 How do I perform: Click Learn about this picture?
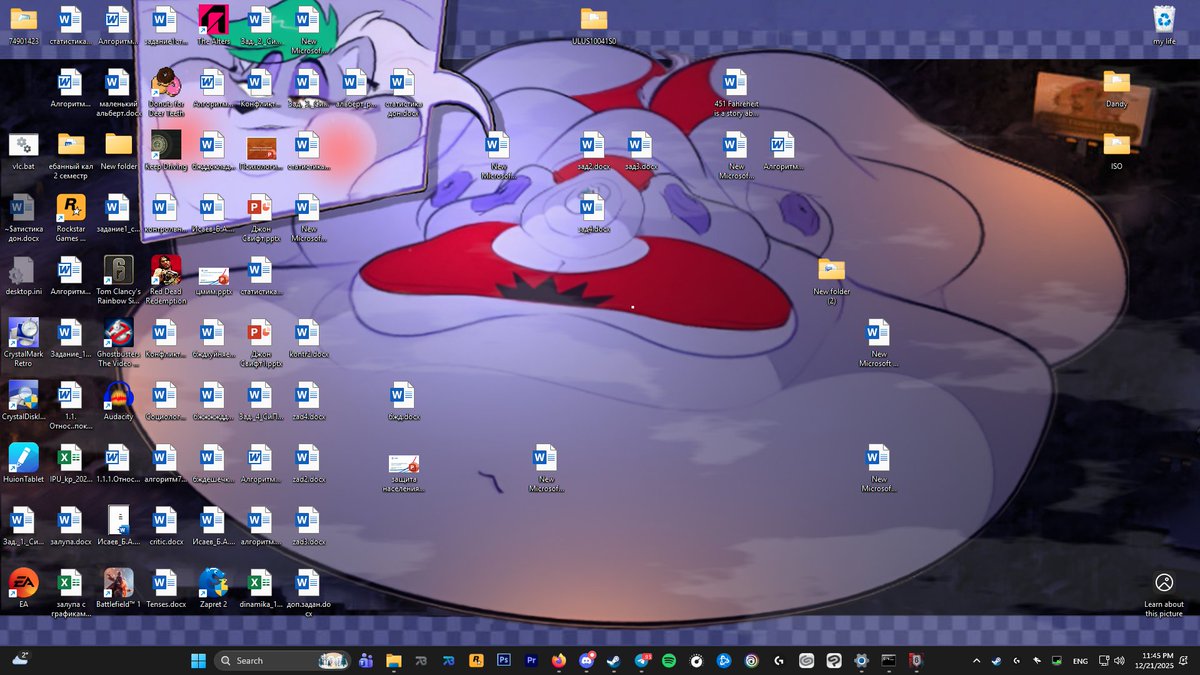(1164, 594)
